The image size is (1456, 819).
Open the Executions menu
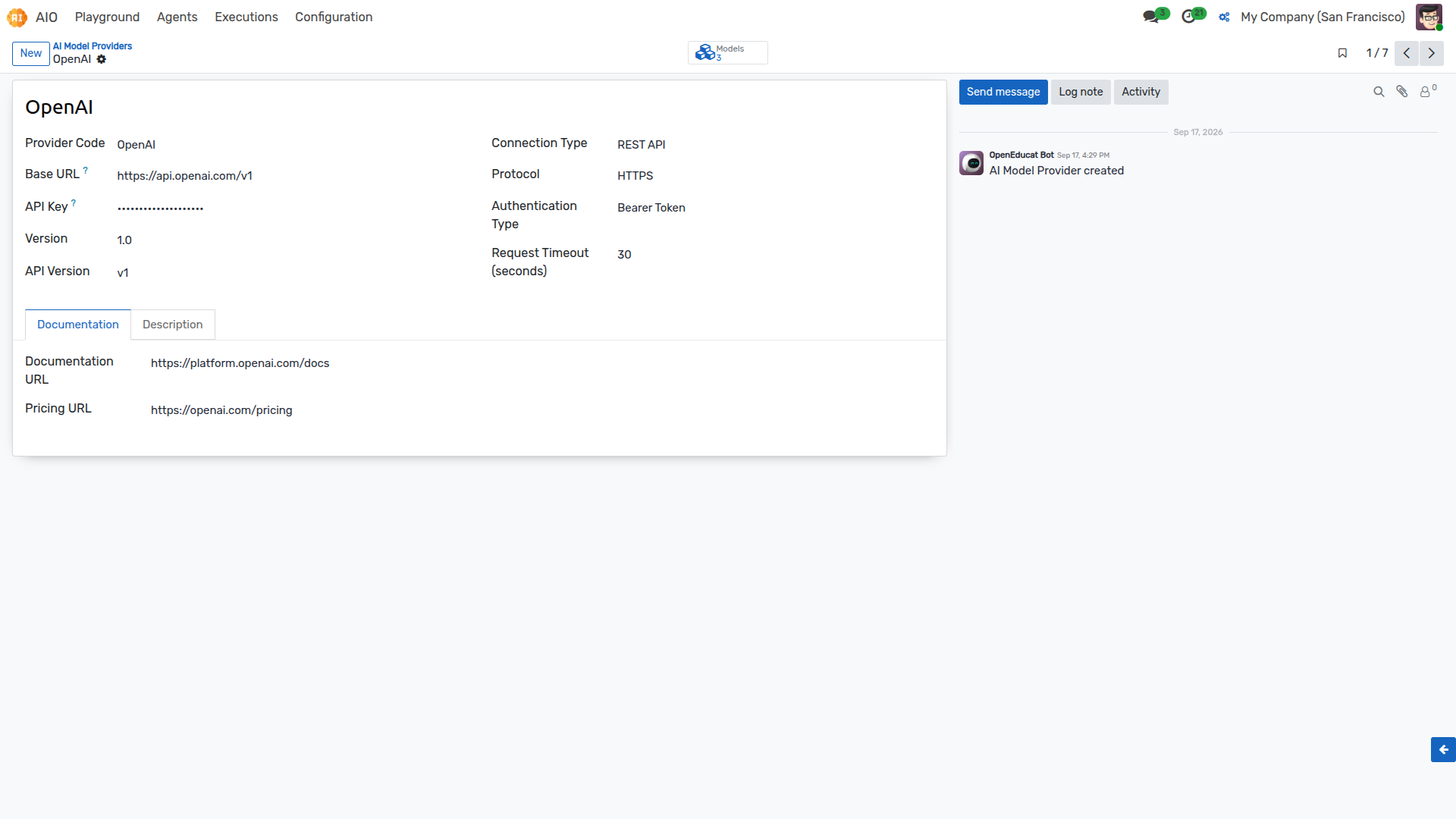coord(246,17)
